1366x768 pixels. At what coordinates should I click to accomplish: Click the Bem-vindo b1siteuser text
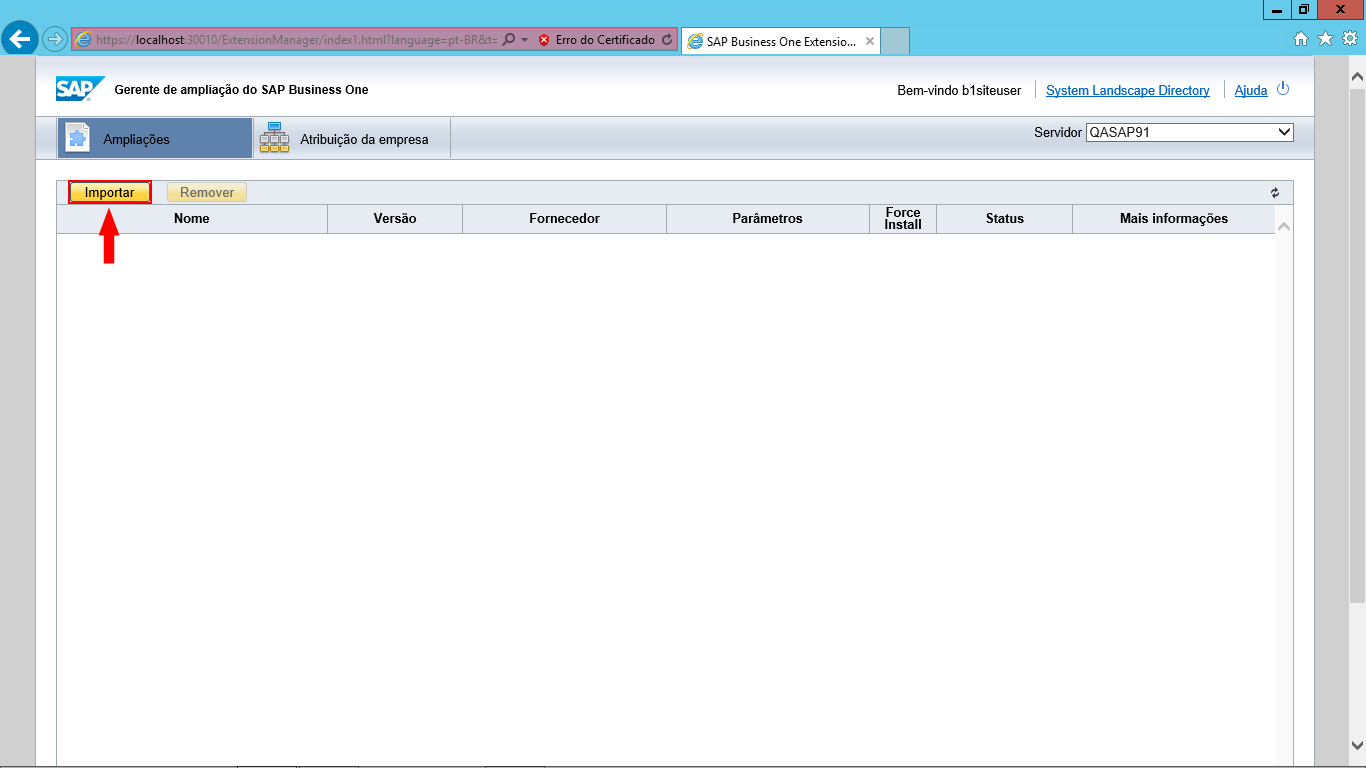coord(959,90)
